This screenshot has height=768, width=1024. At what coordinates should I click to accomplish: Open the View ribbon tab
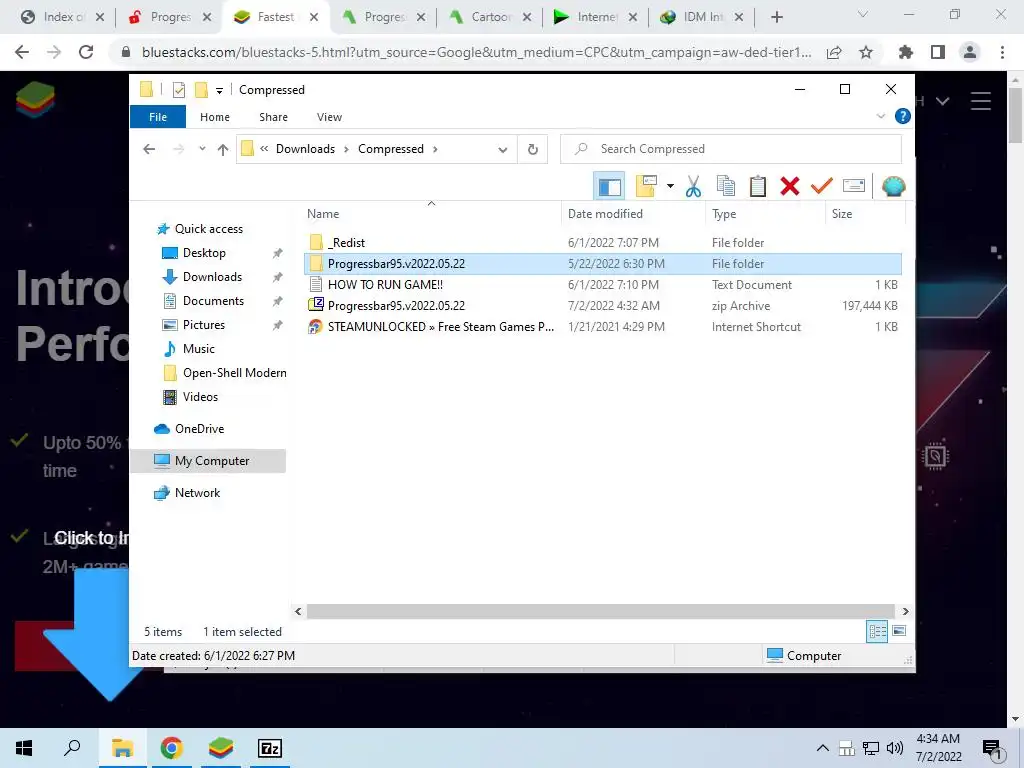pyautogui.click(x=329, y=117)
